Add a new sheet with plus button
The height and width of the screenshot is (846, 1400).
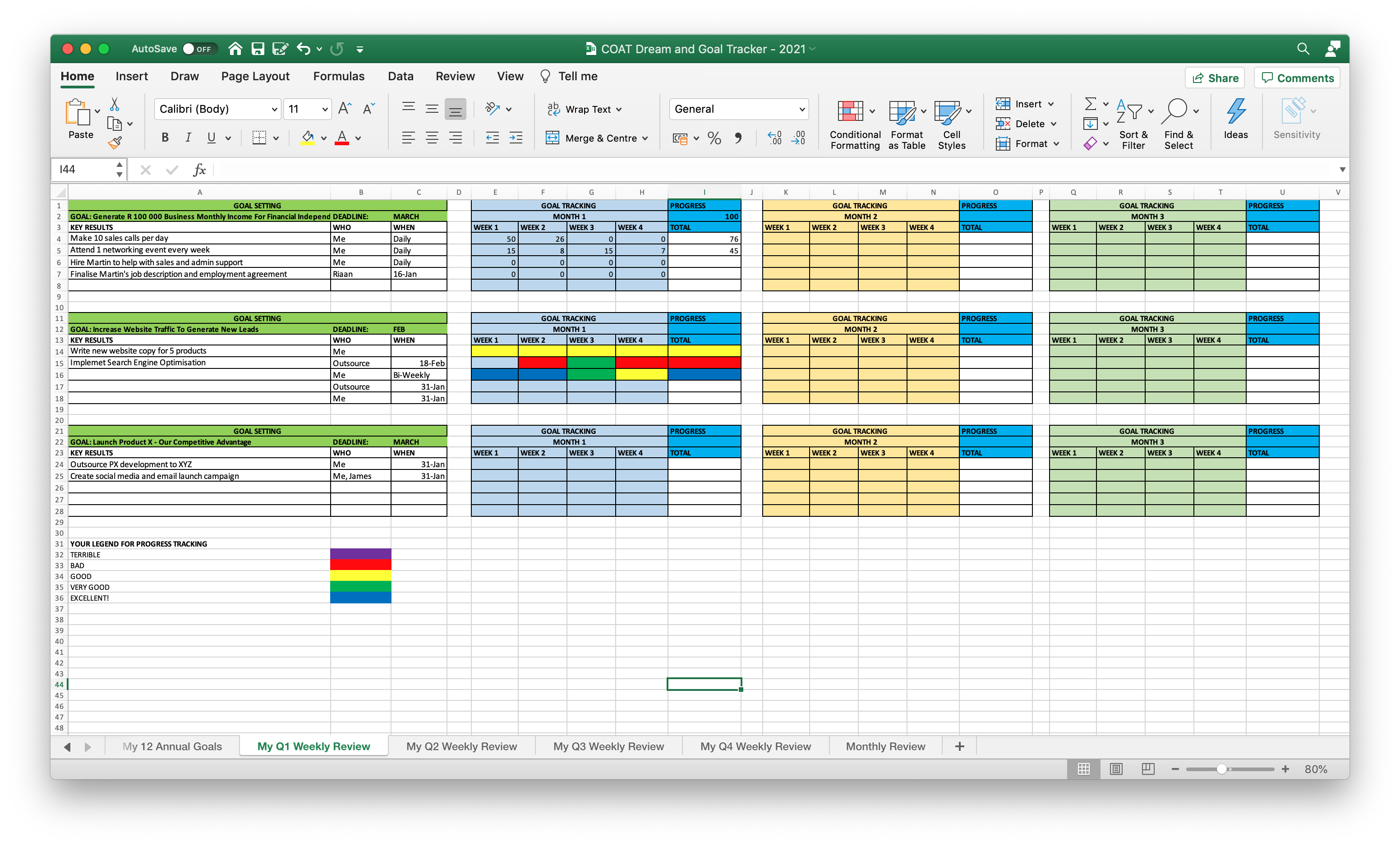point(960,746)
